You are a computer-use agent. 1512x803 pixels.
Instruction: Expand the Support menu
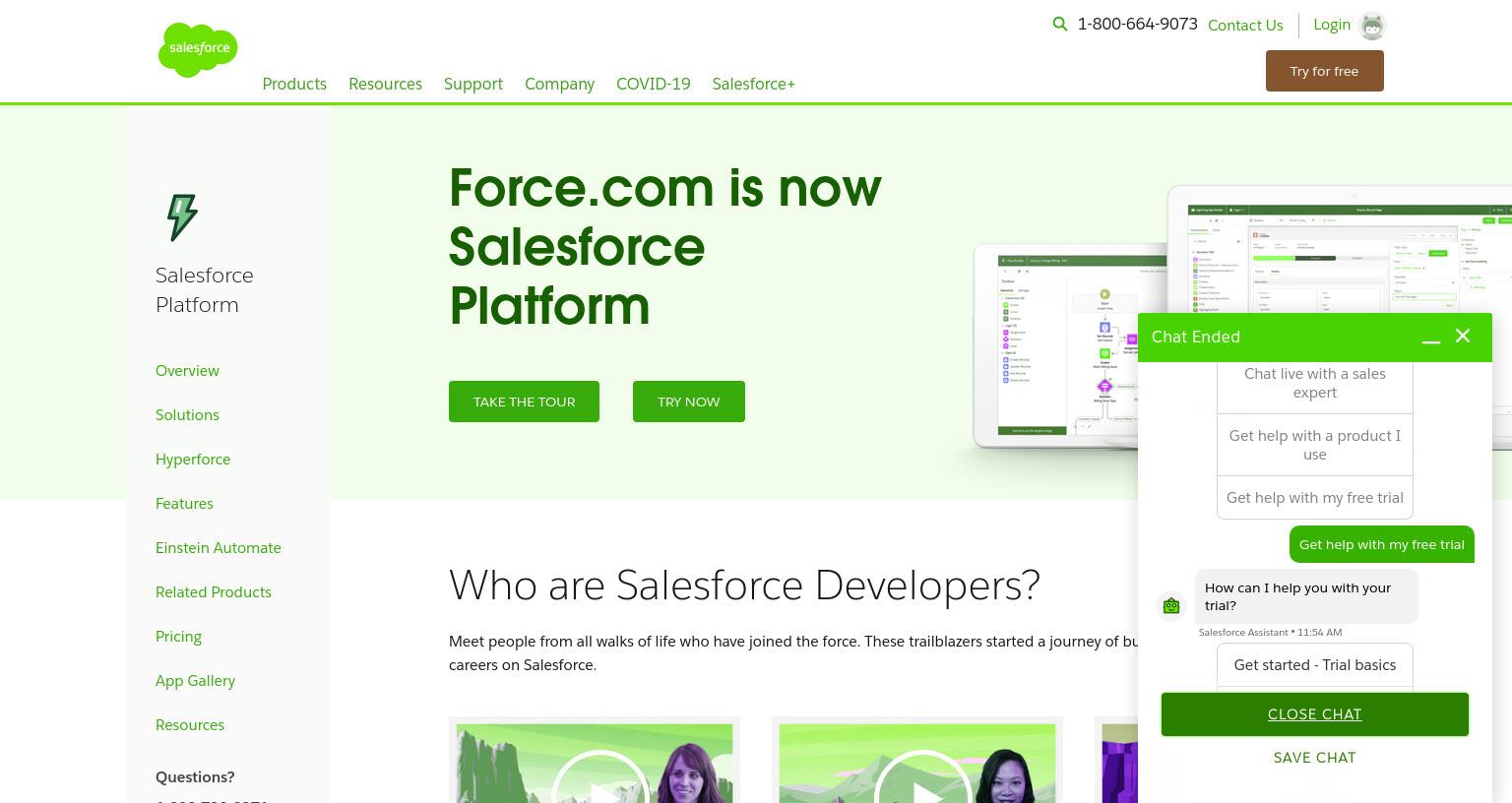473,85
